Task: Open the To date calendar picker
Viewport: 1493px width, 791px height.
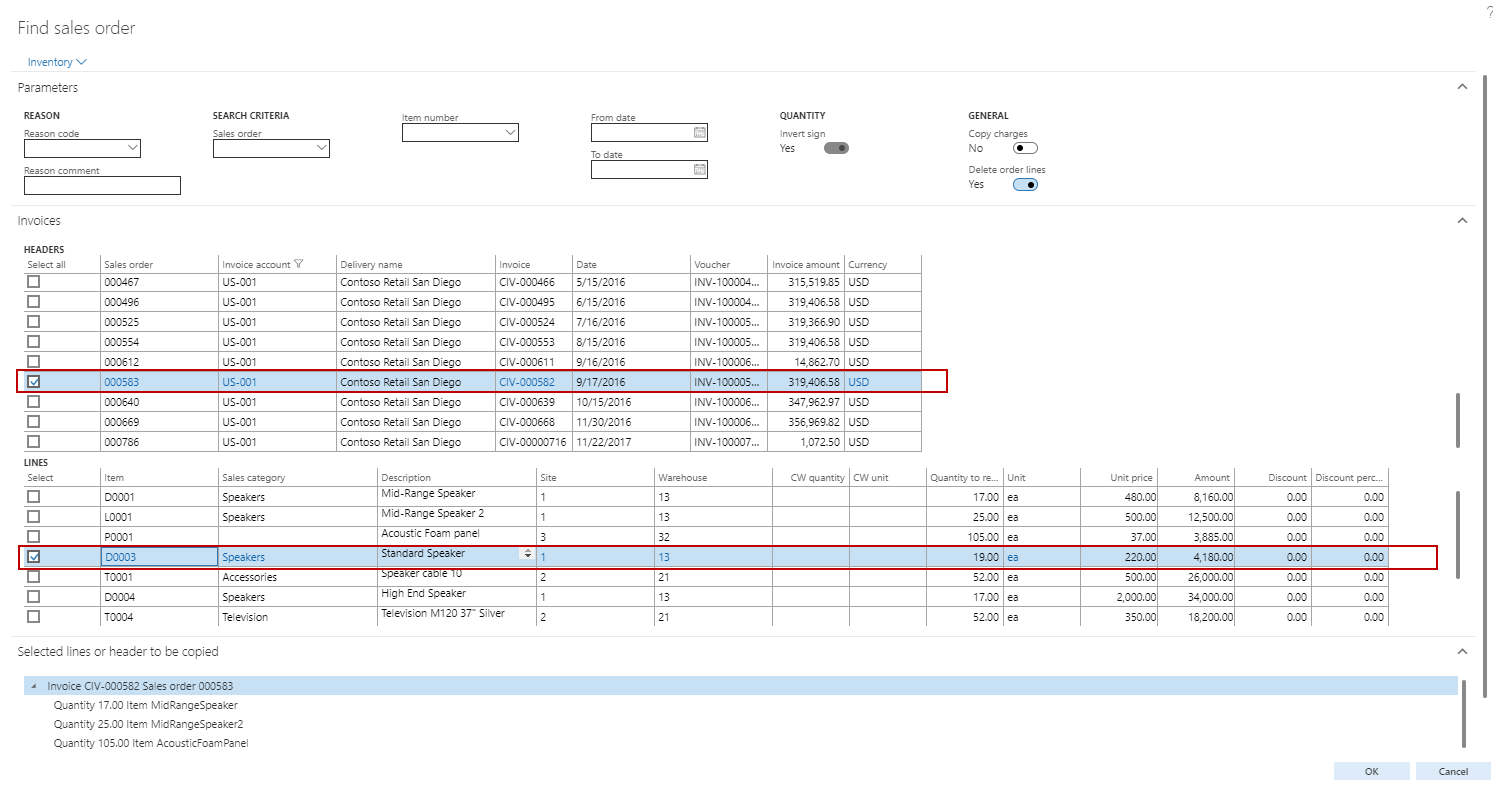Action: point(699,170)
